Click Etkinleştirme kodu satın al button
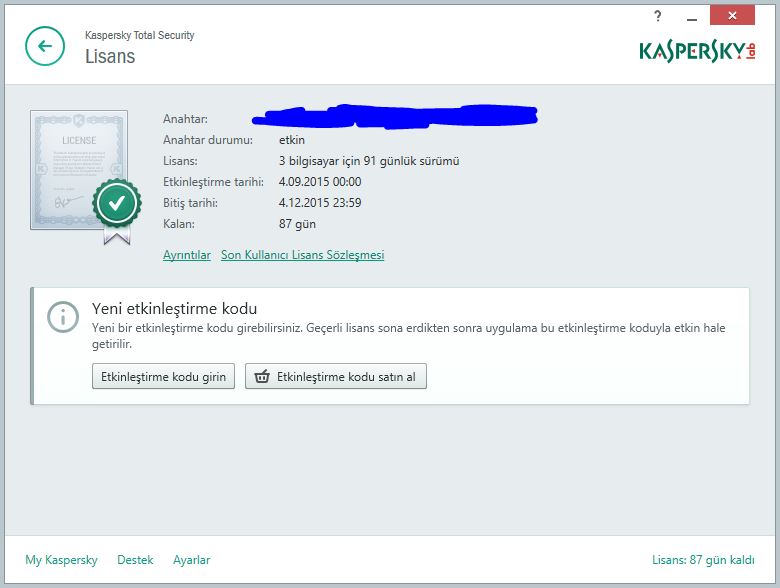 pyautogui.click(x=336, y=376)
